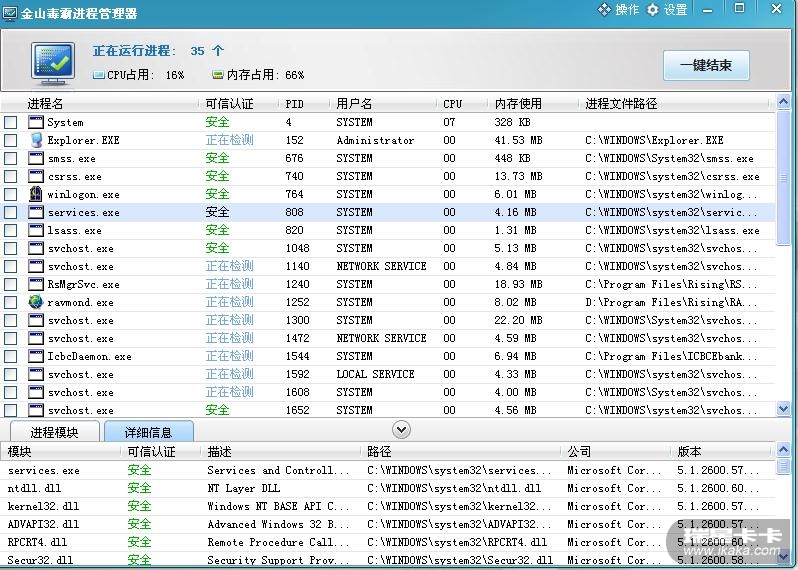
Task: Click the winlogon.exe process icon
Action: (36, 194)
